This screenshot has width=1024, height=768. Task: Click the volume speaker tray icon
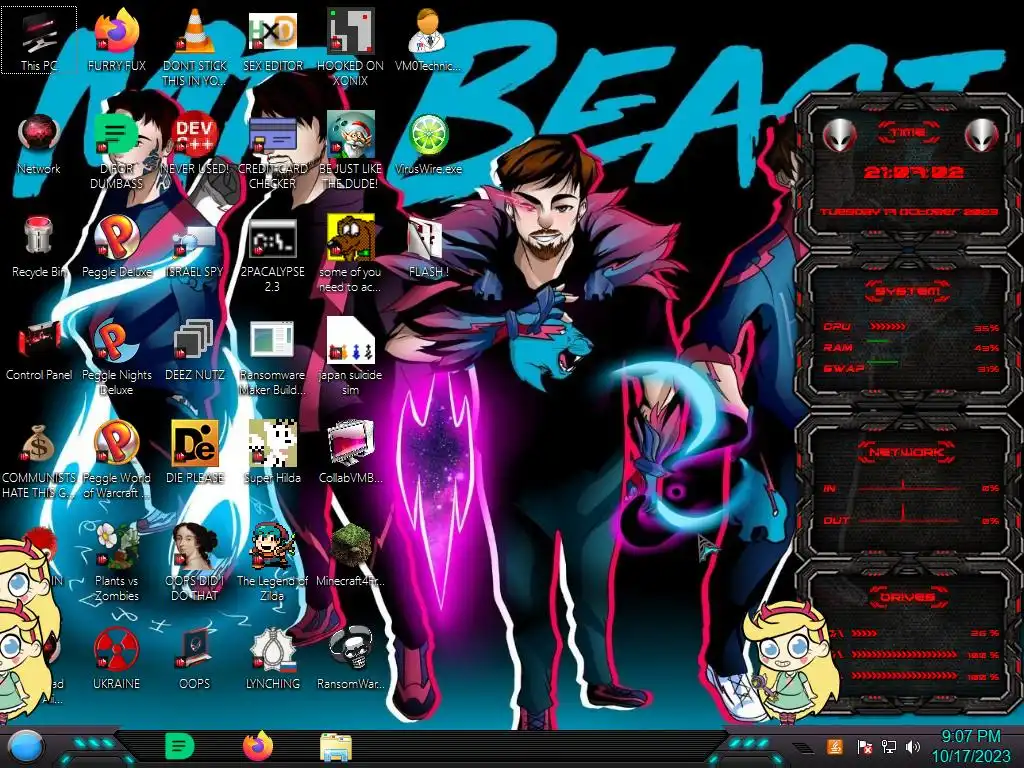pos(913,746)
